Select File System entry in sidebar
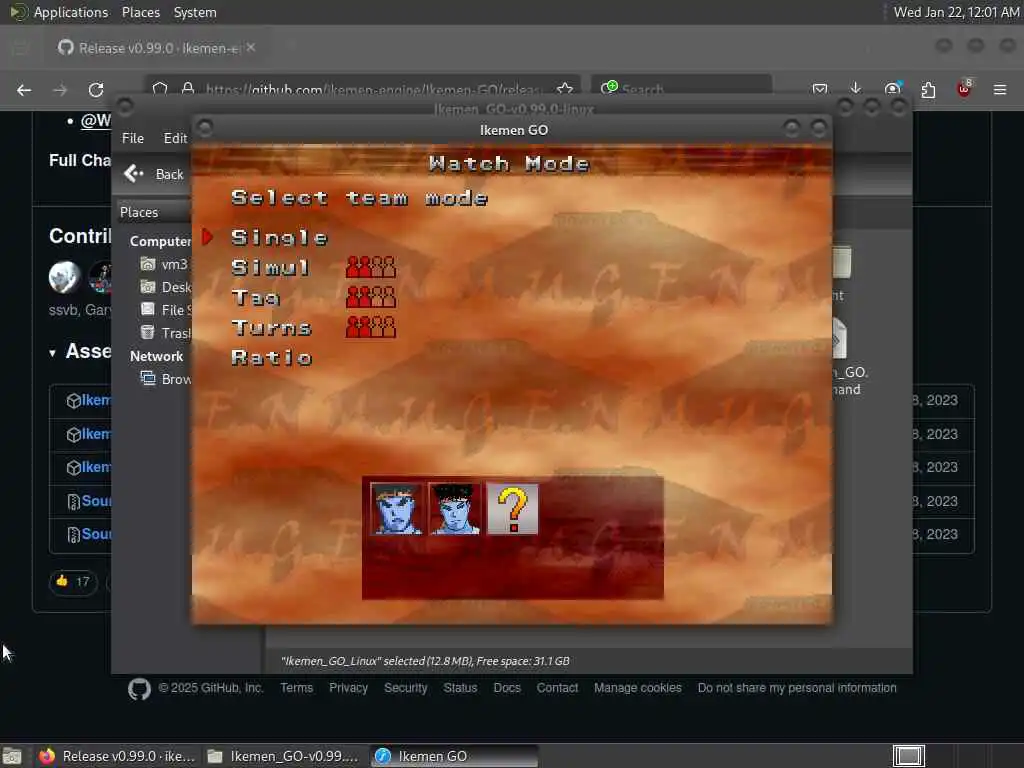 (165, 310)
